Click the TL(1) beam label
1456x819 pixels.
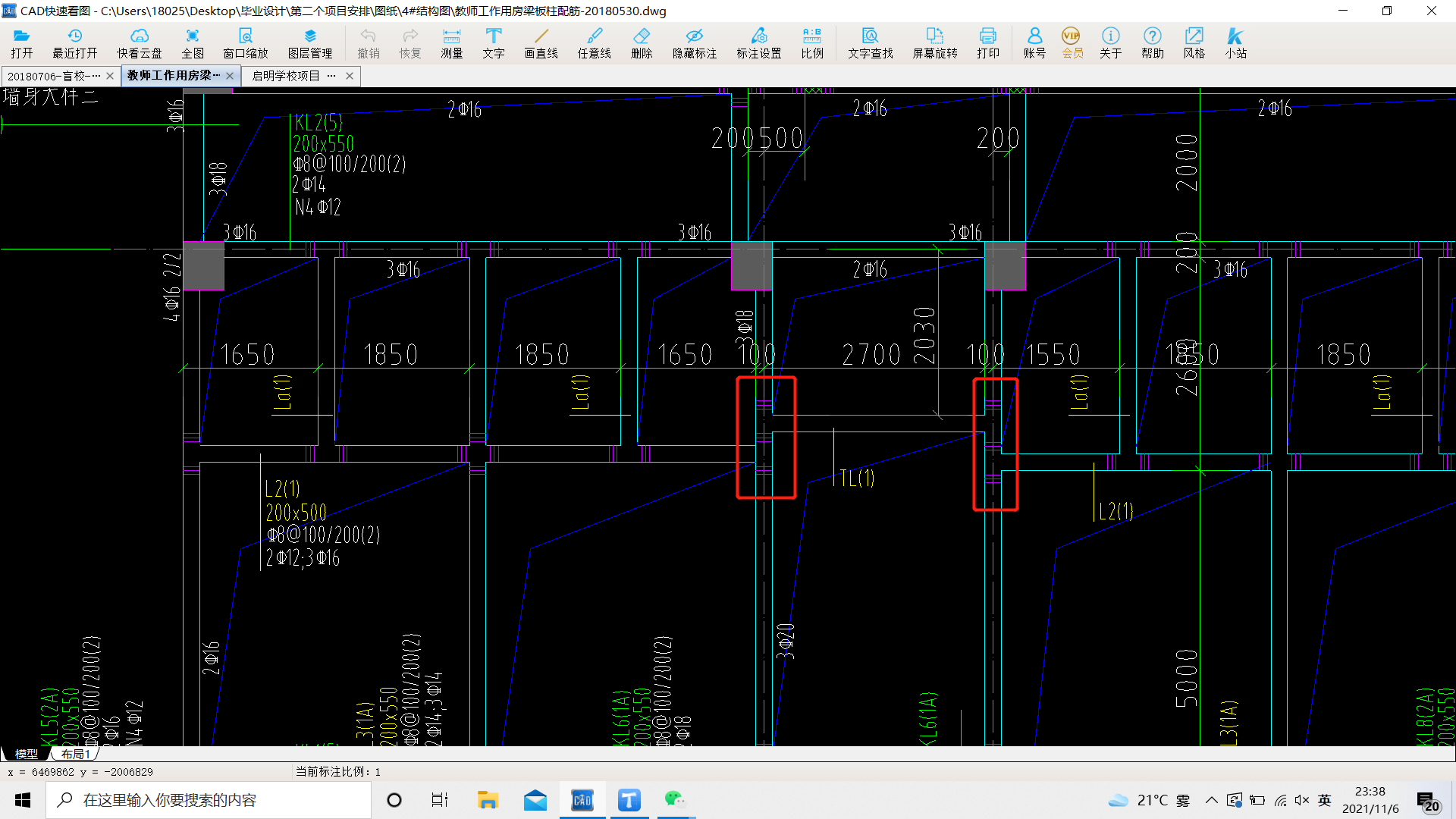coord(858,478)
